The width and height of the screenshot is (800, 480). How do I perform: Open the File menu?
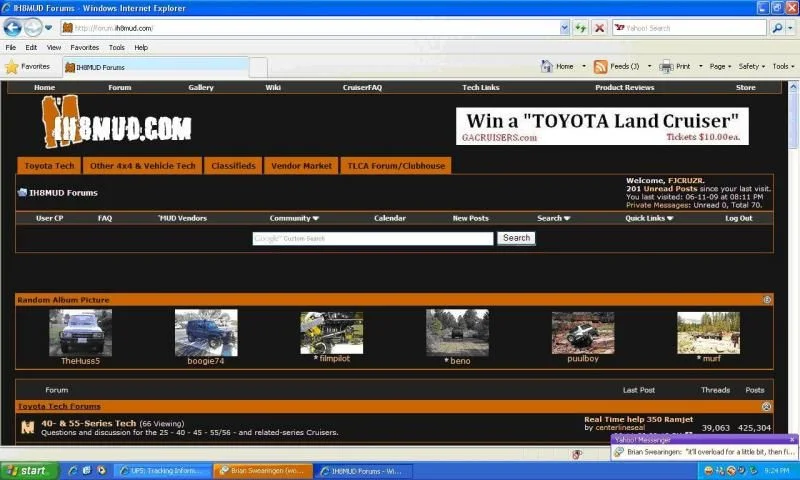(x=11, y=47)
